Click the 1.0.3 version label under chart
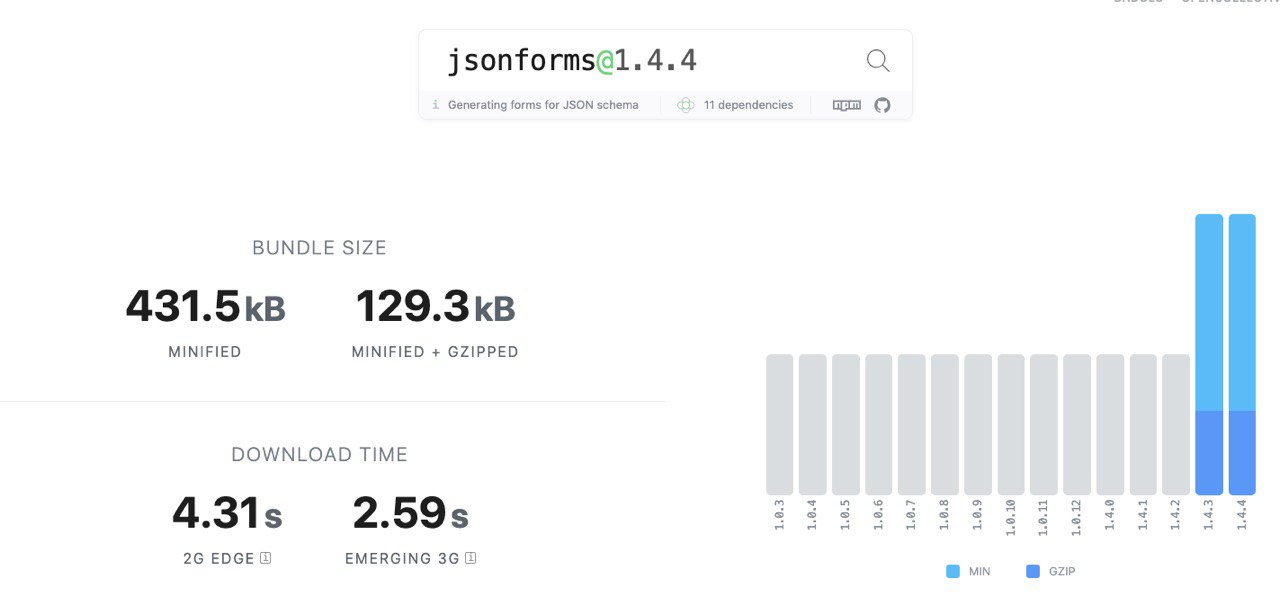This screenshot has width=1280, height=606. 780,515
